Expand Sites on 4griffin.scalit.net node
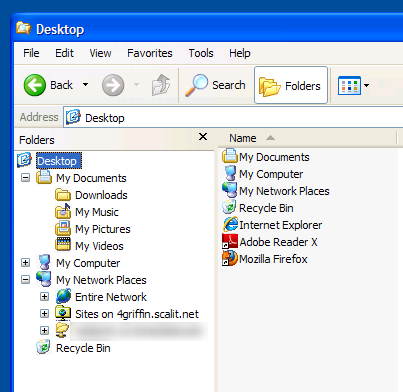 pyautogui.click(x=44, y=314)
